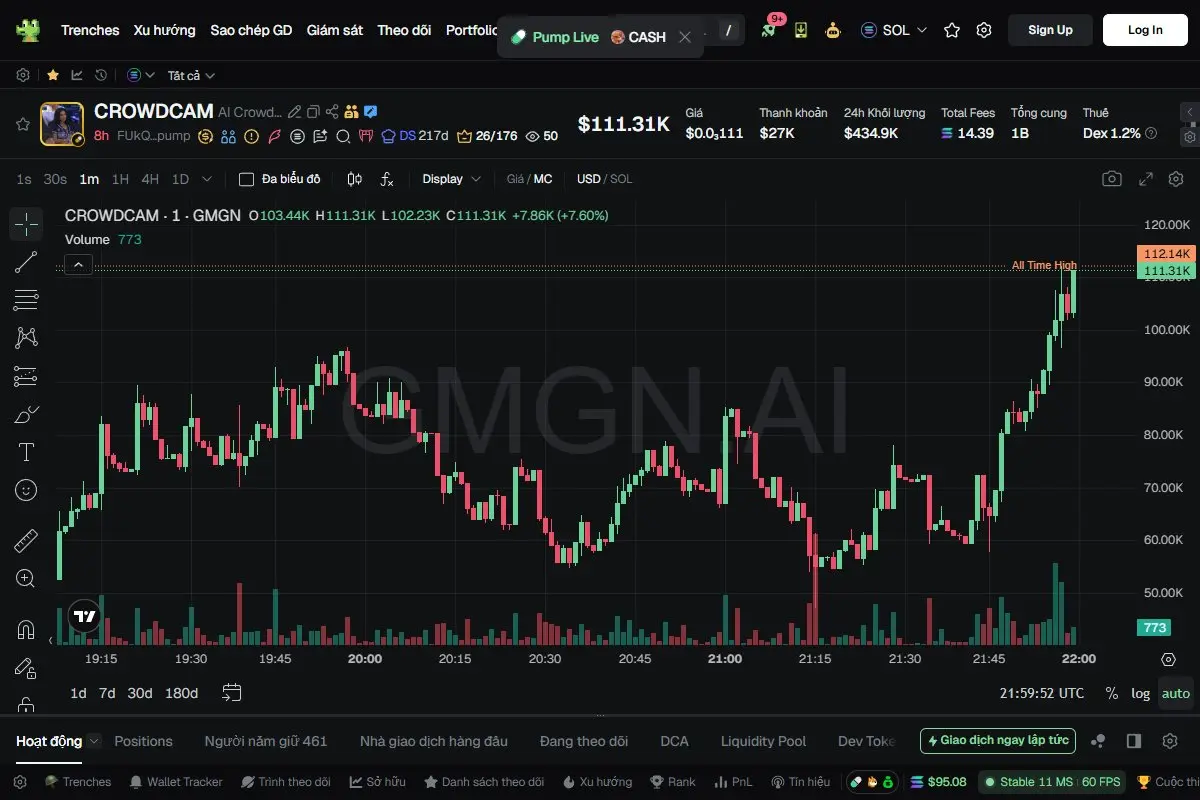Expand the Tất cả filter dropdown
This screenshot has width=1200, height=800.
(x=191, y=75)
